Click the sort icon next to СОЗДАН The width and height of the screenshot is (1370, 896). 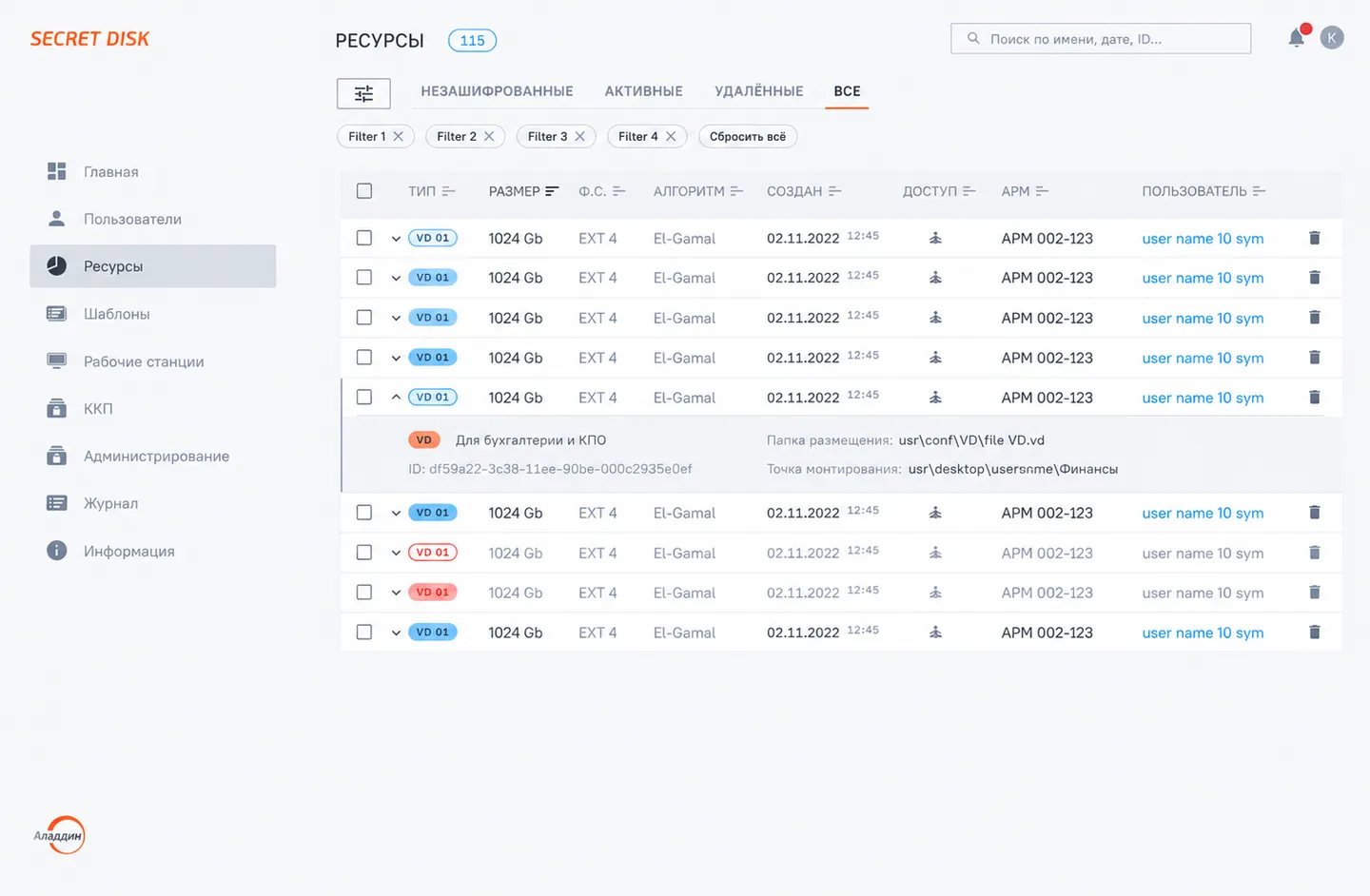(x=834, y=191)
